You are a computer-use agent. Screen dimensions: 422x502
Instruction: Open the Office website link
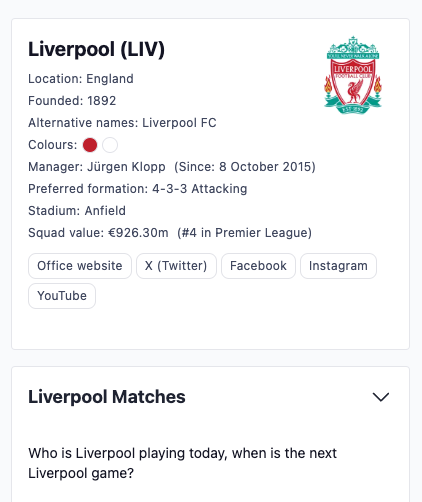(80, 266)
